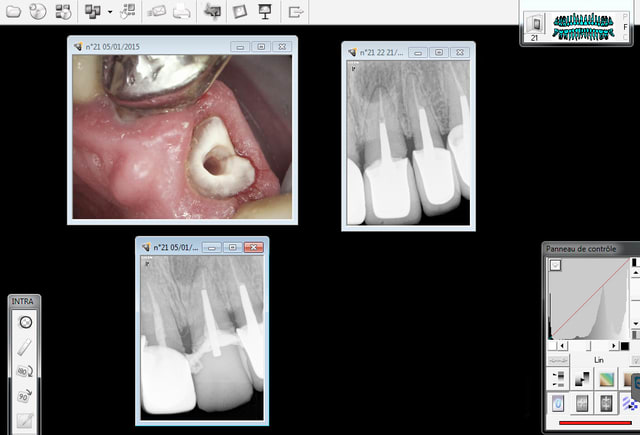Click the red bar slider in control panel
This screenshot has height=435, width=640.
(x=591, y=424)
